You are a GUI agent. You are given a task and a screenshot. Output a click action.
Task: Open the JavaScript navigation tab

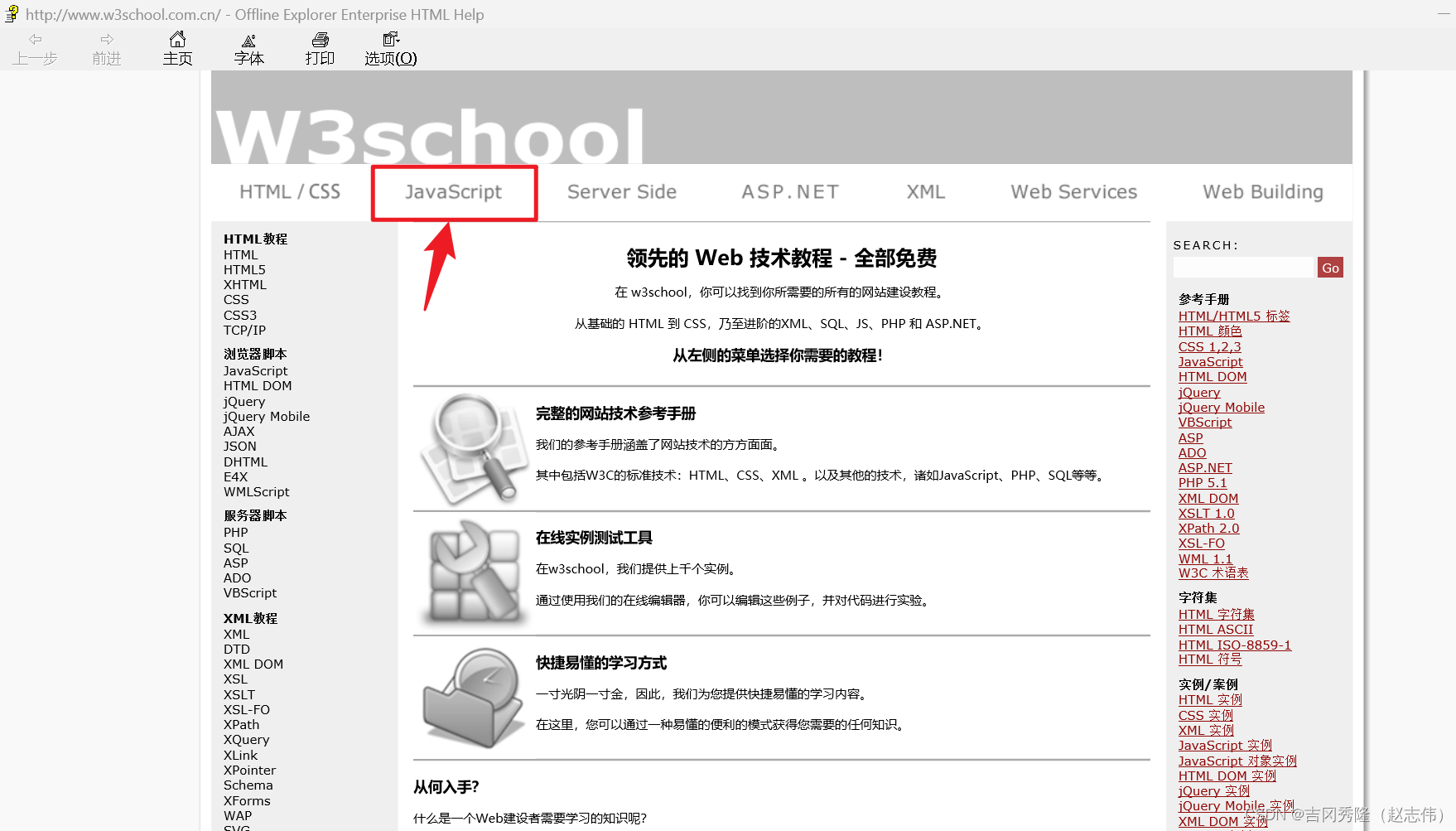click(x=454, y=192)
